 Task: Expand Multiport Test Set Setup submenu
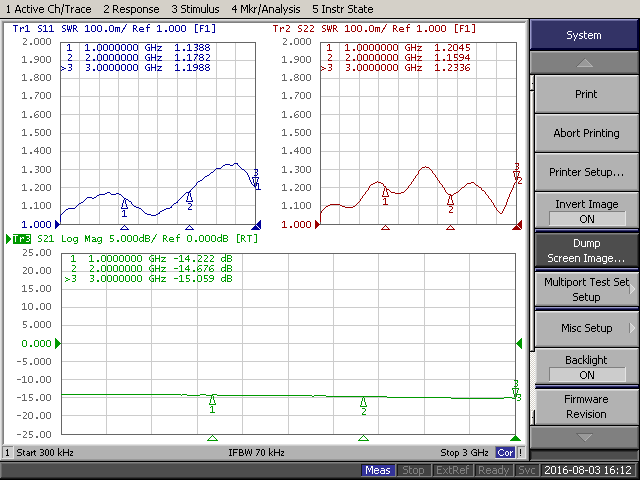[585, 289]
